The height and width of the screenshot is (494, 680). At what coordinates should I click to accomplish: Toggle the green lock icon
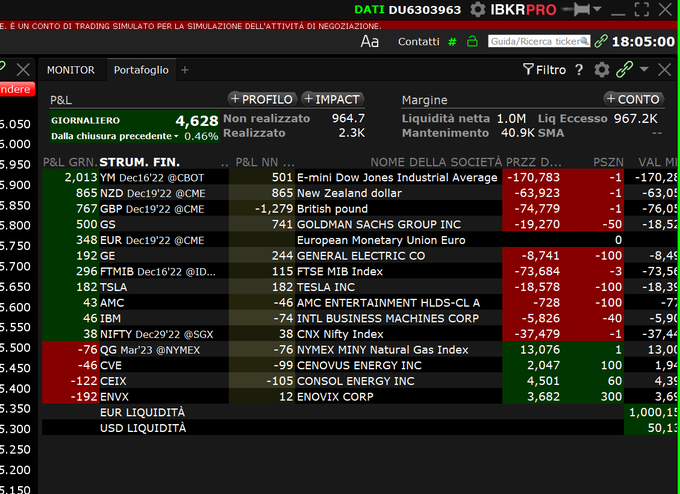click(472, 42)
